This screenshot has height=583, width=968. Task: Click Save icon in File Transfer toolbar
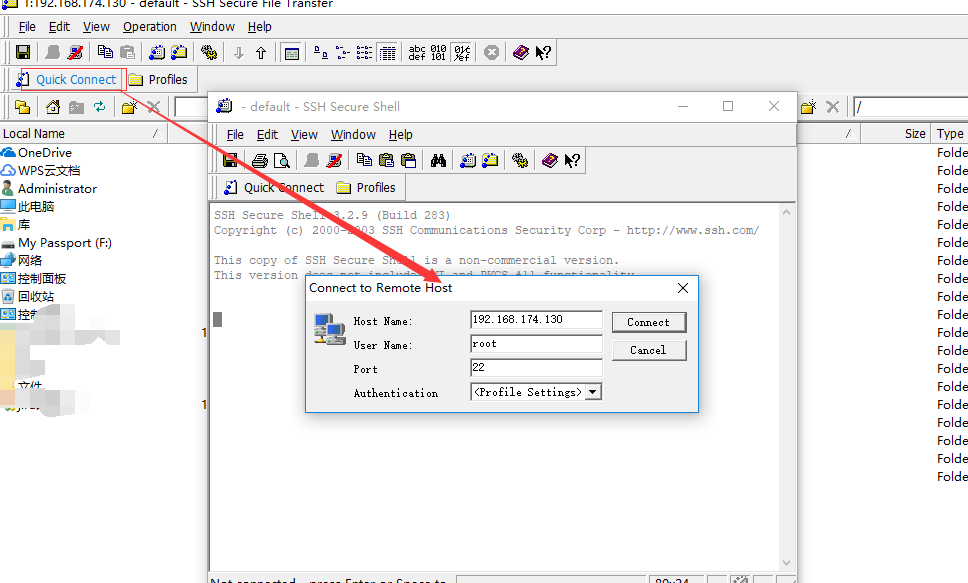click(x=23, y=52)
